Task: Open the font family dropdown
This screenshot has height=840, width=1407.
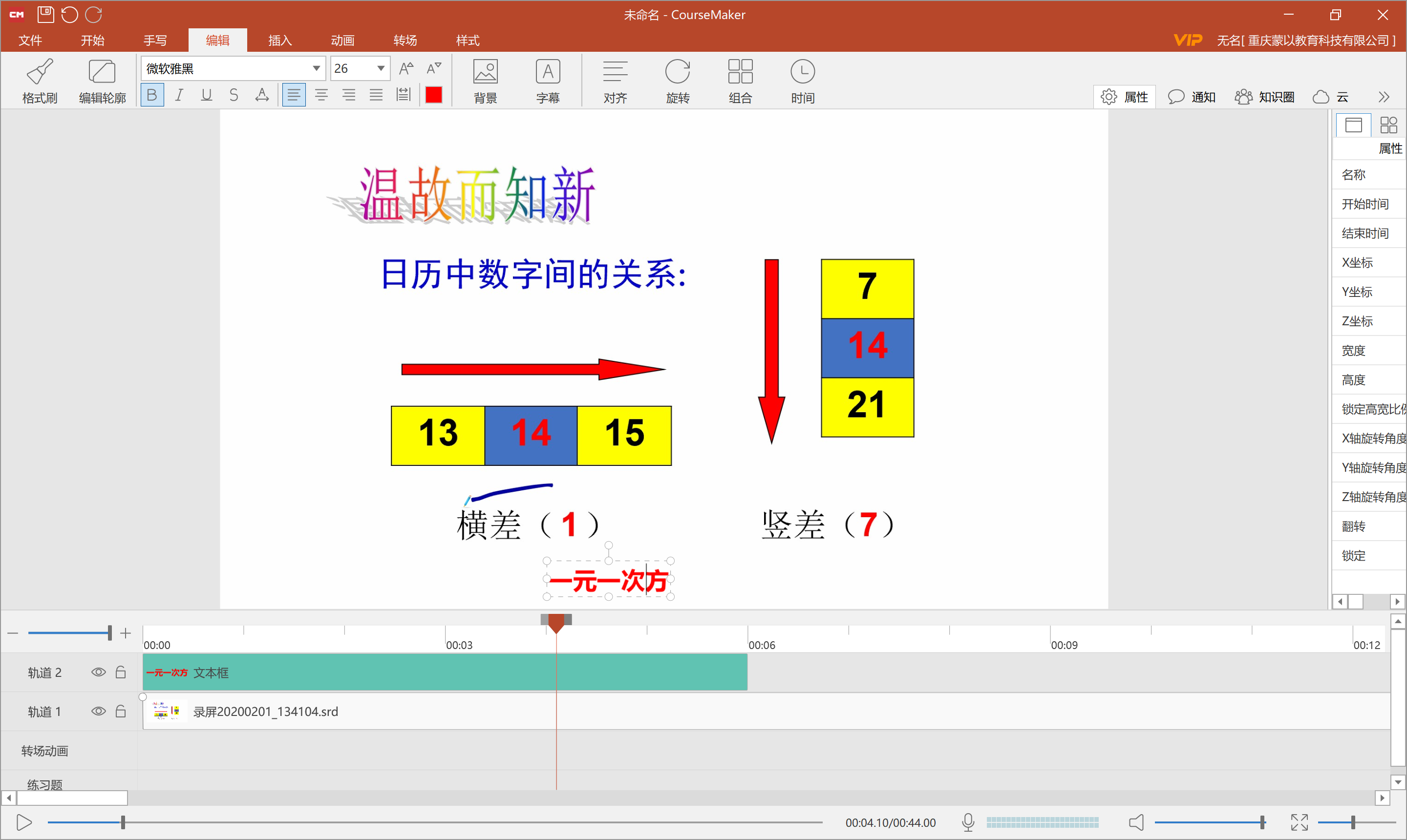Action: tap(316, 68)
